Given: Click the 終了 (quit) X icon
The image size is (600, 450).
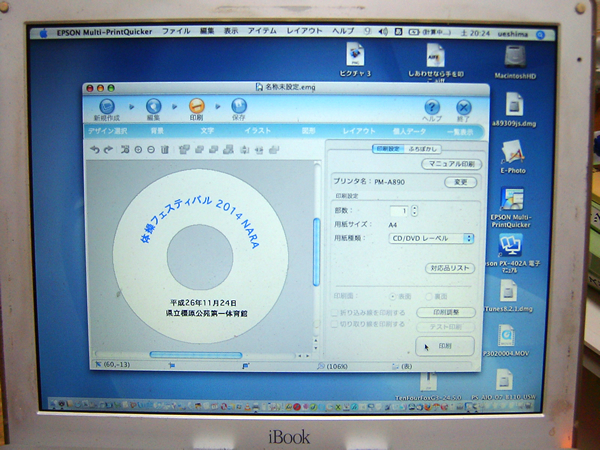Looking at the screenshot, I should (463, 108).
